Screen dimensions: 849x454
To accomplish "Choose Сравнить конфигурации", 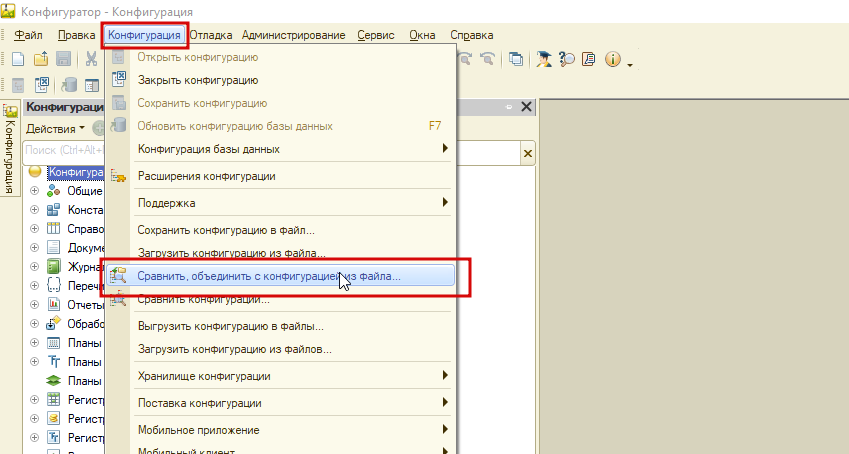I will coord(280,299).
